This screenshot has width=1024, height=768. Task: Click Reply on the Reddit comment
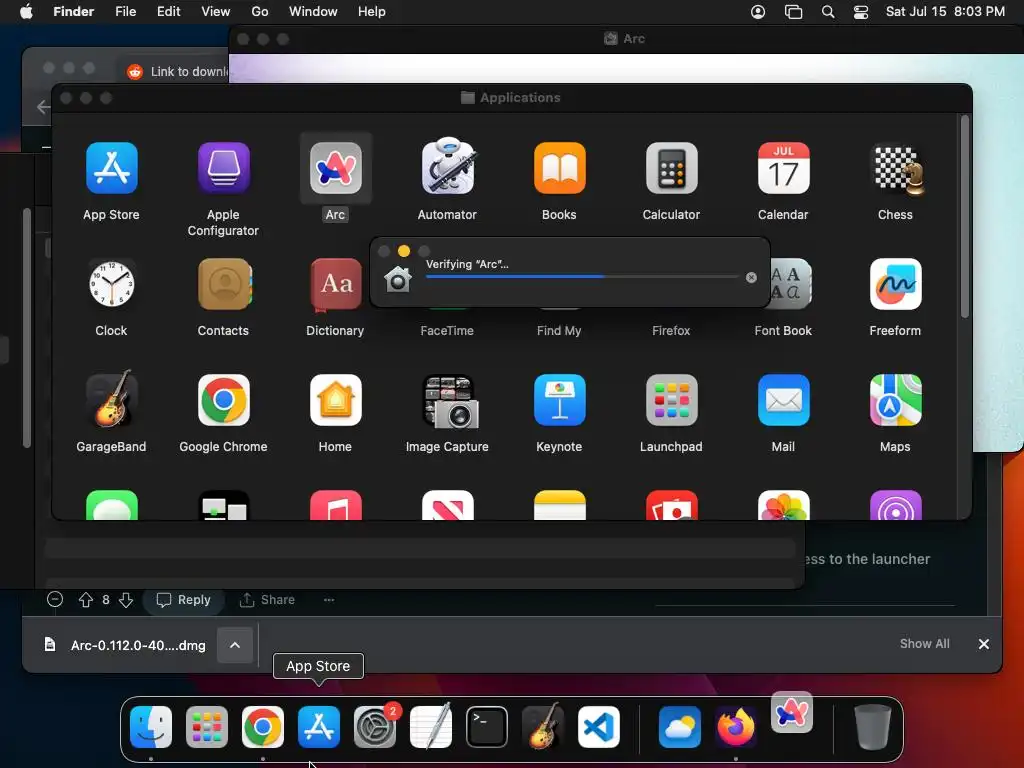tap(184, 600)
